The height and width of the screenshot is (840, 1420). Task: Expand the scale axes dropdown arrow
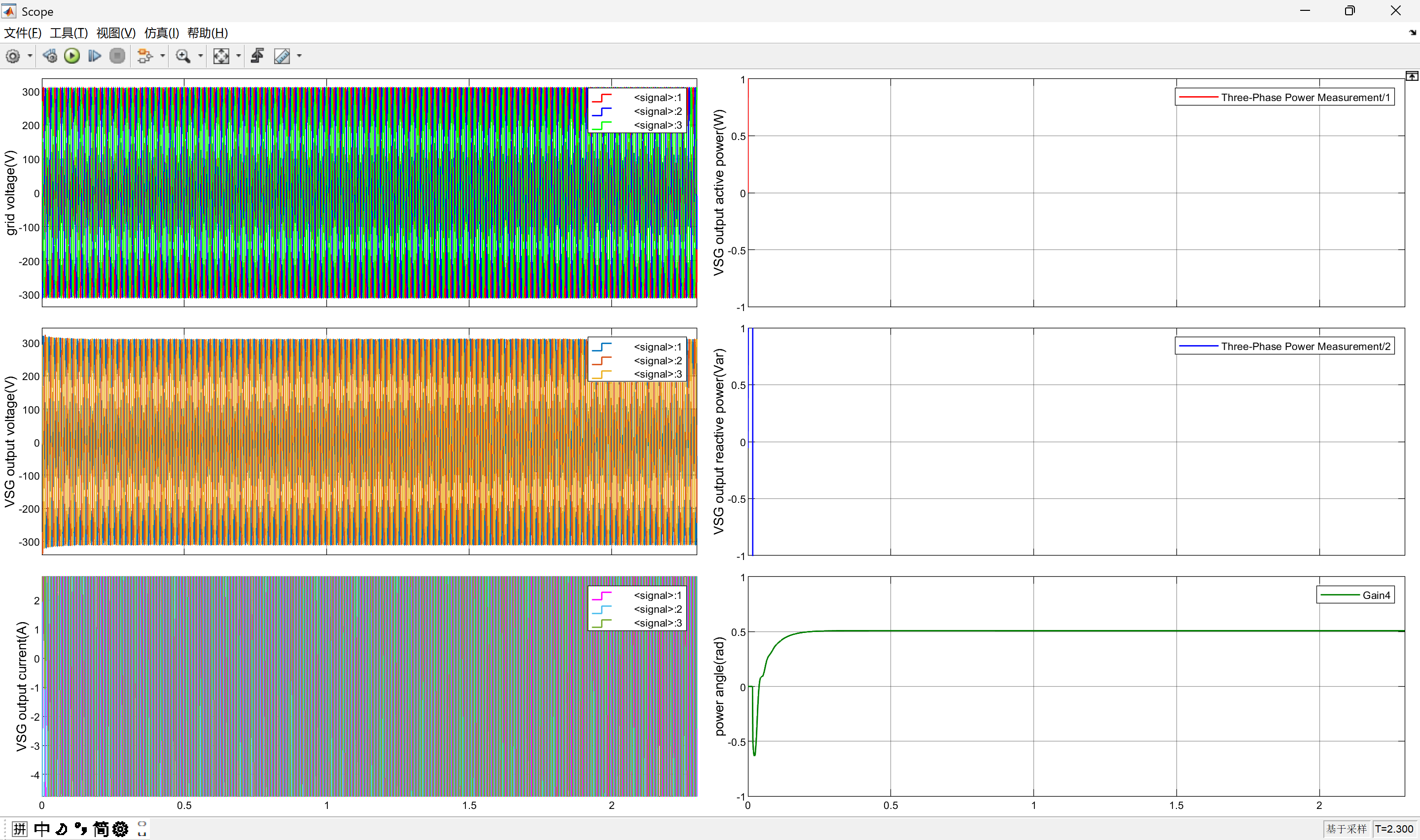point(238,56)
